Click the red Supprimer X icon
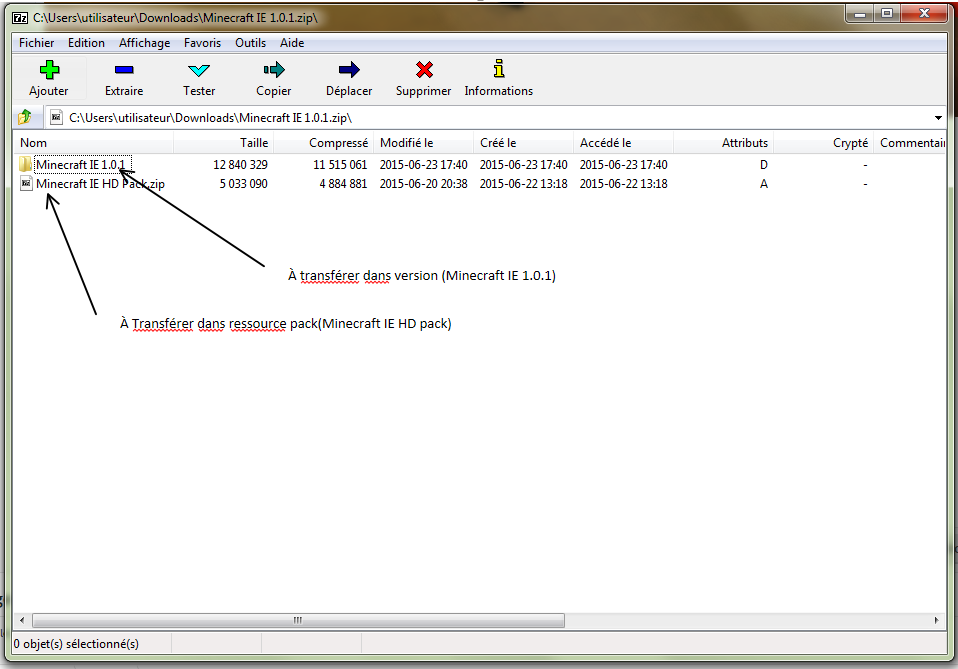Viewport: 958px width, 669px height. click(x=424, y=70)
